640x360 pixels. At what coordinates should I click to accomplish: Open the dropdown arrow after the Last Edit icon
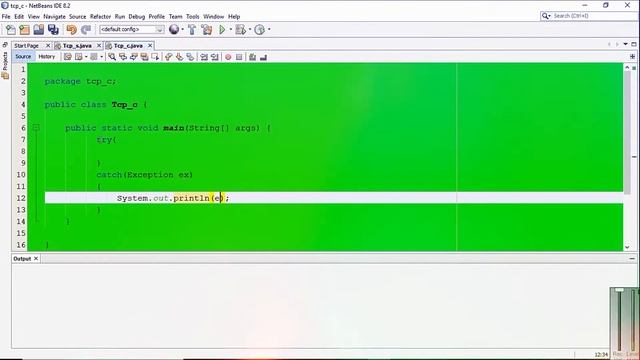pos(86,57)
